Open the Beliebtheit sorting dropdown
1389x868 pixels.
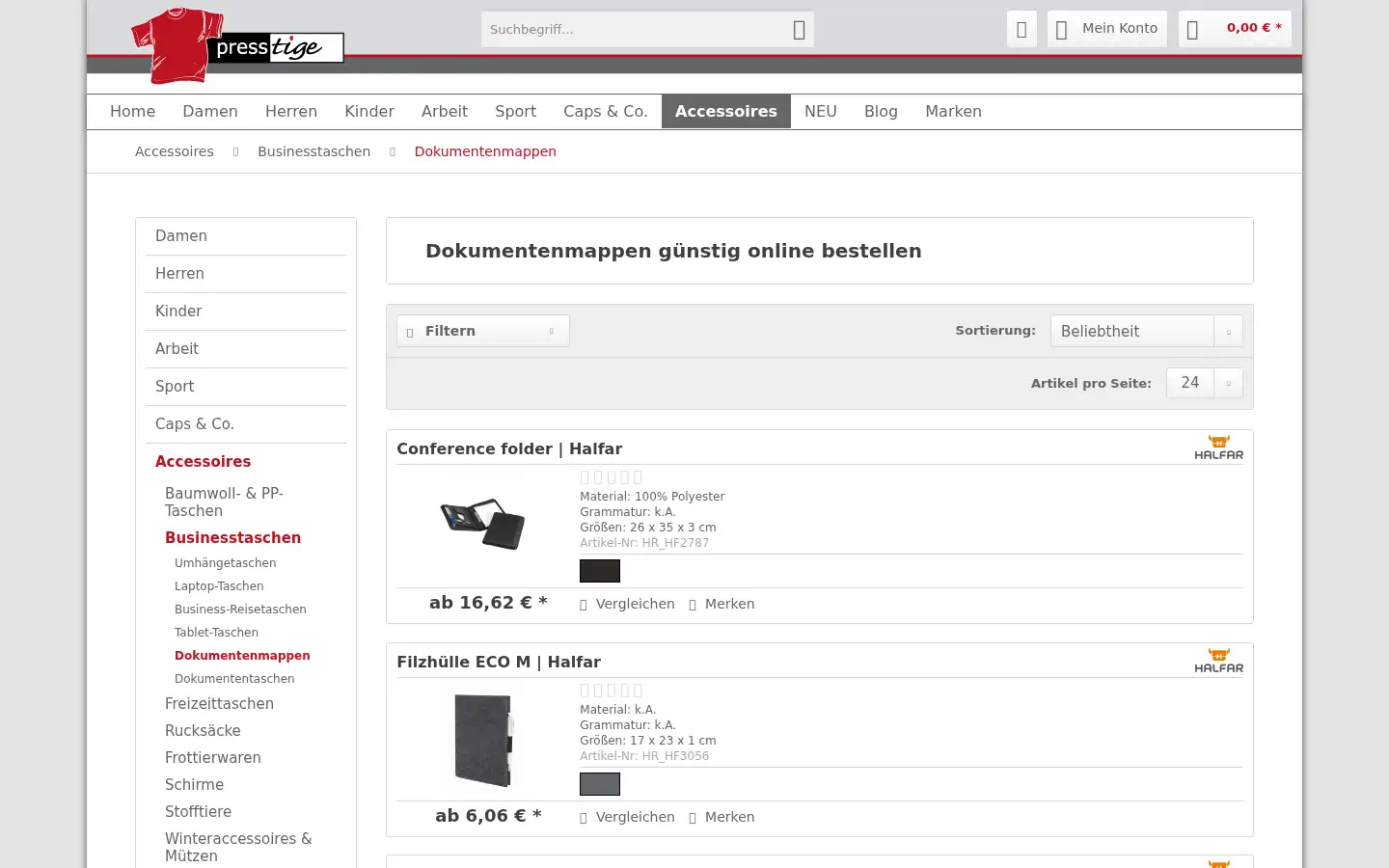[x=1147, y=331]
